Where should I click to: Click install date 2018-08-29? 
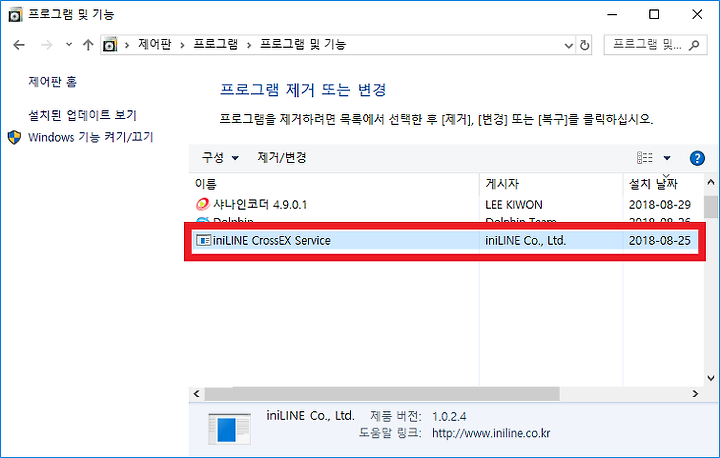click(x=659, y=204)
